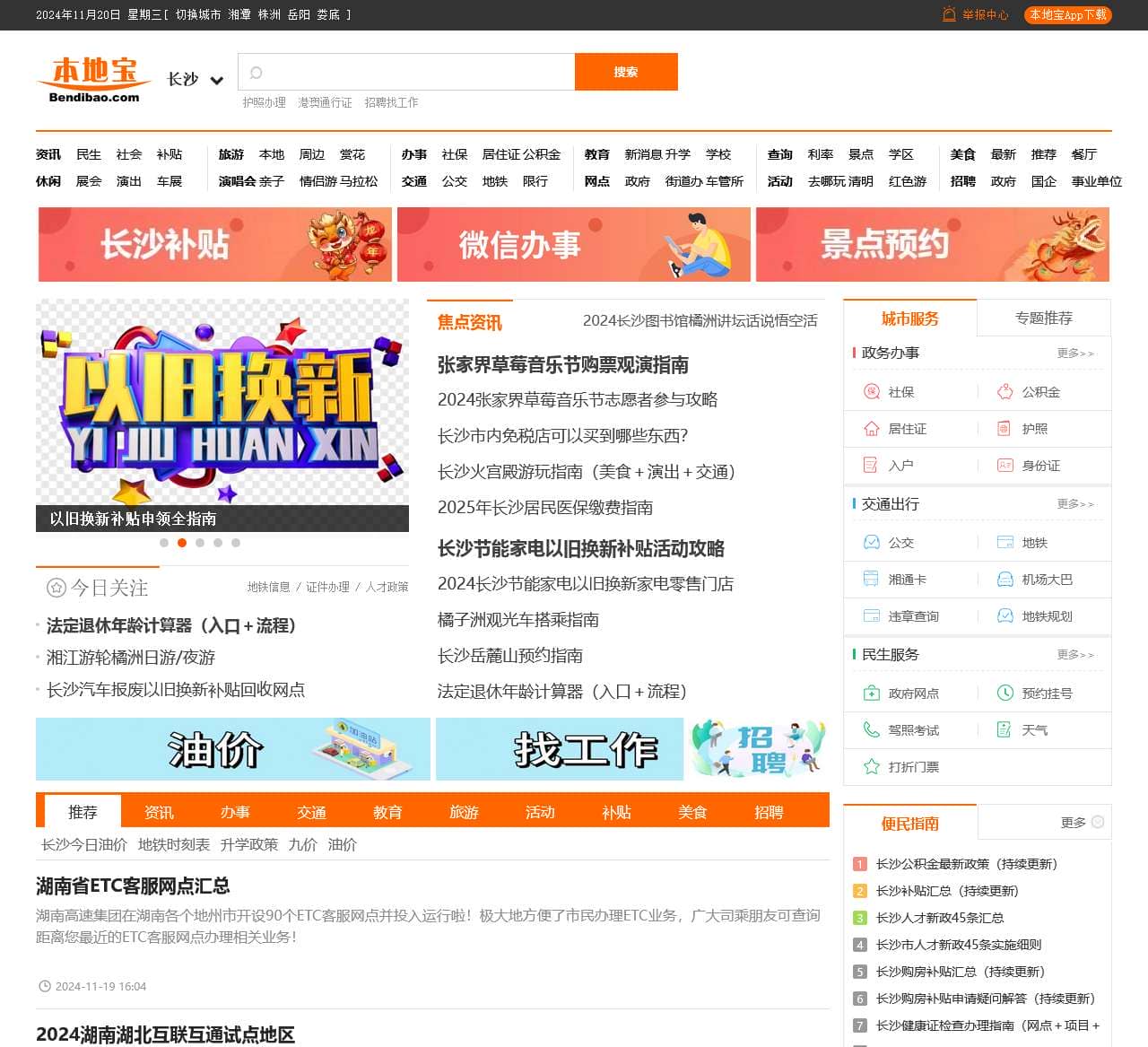
Task: Expand the city selector next to 长沙
Action: 215,80
